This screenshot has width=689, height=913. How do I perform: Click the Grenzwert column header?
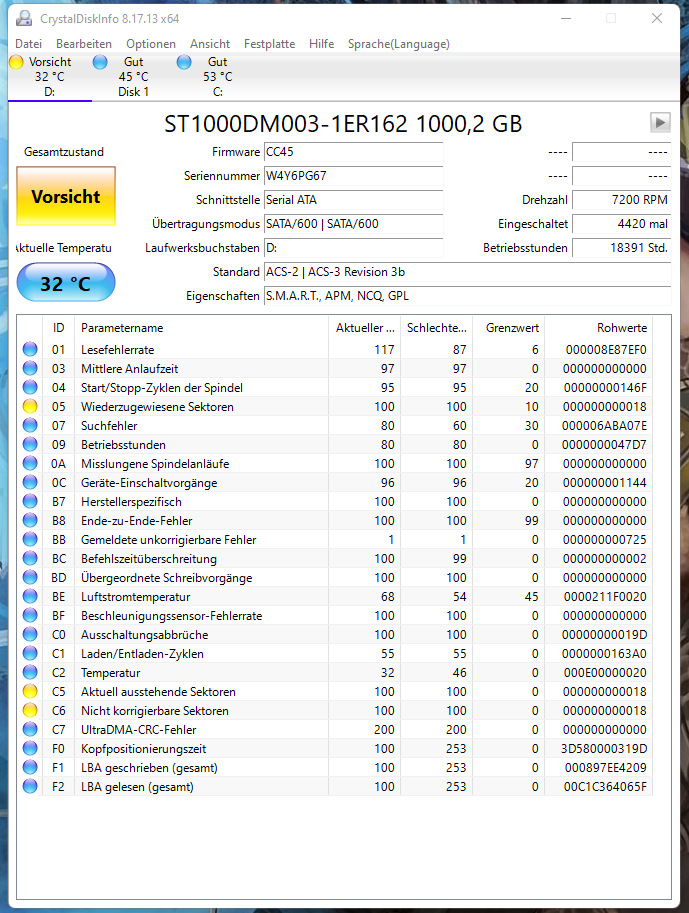[x=508, y=328]
